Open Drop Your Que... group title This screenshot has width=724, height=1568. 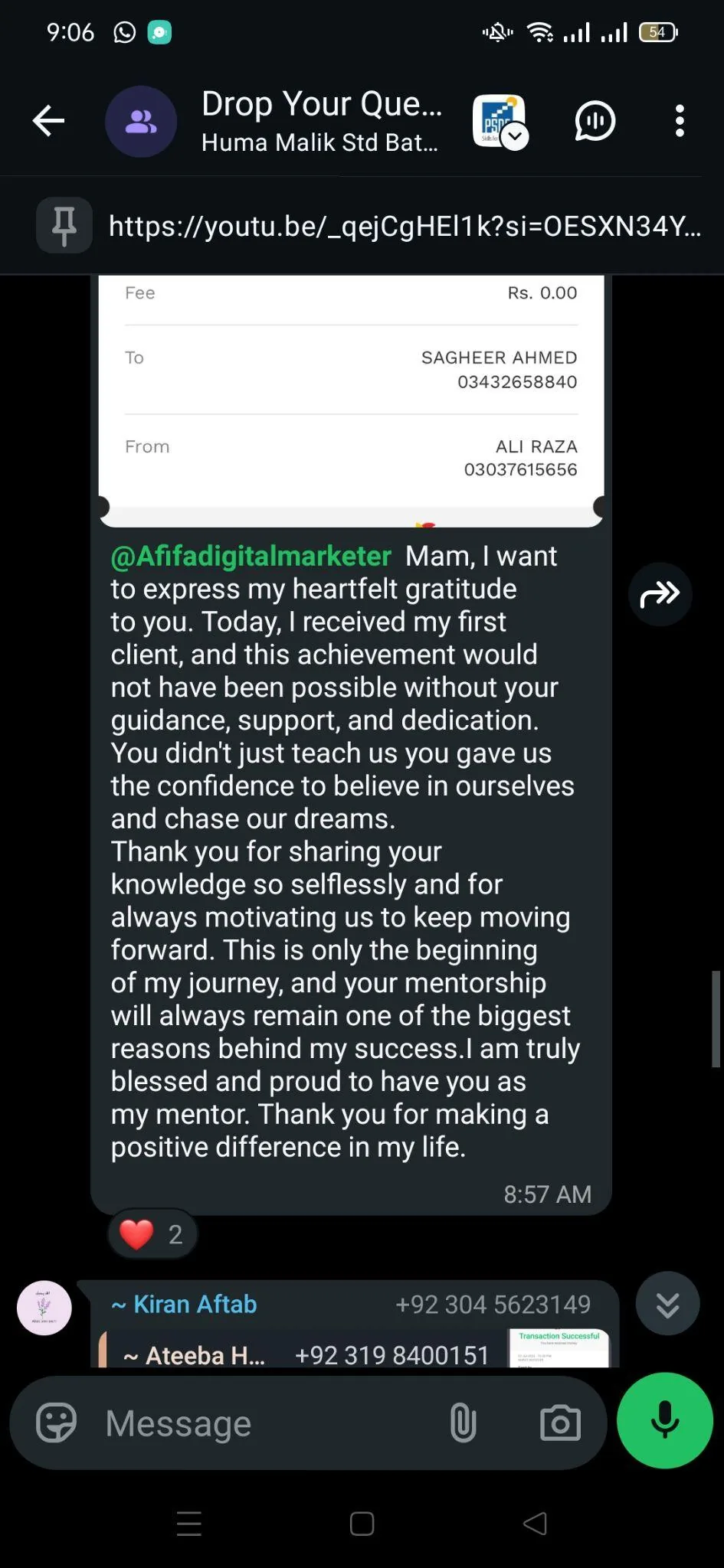click(x=322, y=104)
